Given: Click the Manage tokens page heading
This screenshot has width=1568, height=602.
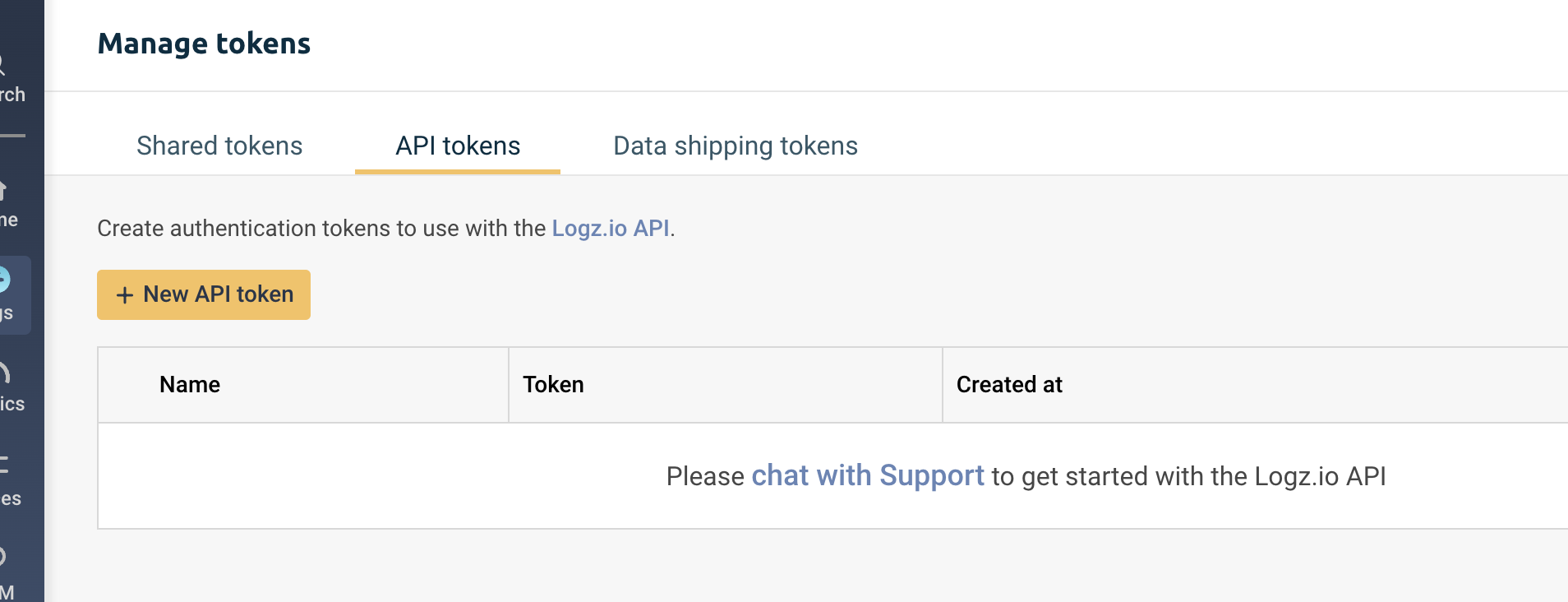Looking at the screenshot, I should tap(204, 44).
